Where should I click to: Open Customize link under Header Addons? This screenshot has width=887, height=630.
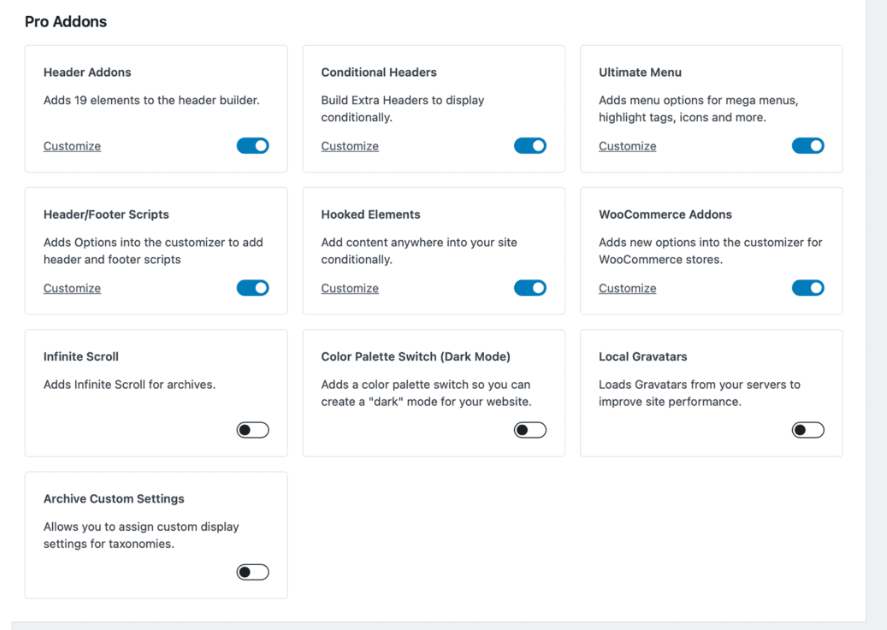72,146
